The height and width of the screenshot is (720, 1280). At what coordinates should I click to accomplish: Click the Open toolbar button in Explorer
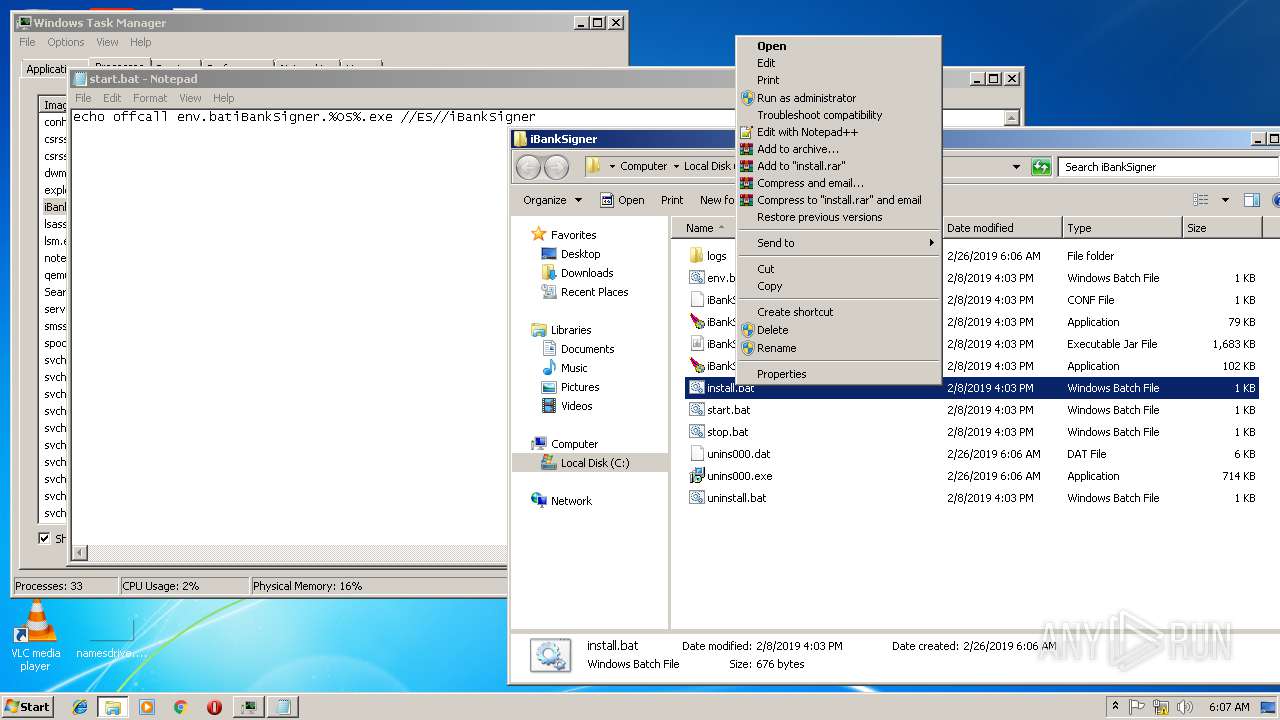[622, 200]
